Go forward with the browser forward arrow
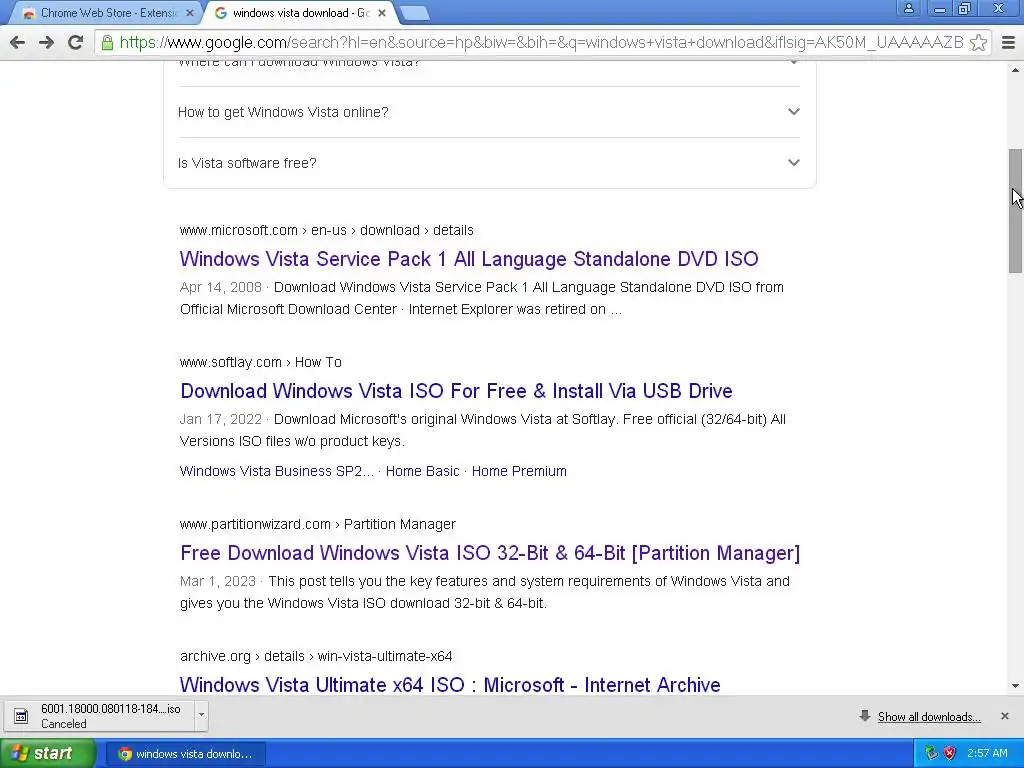1024x768 pixels. coord(46,42)
